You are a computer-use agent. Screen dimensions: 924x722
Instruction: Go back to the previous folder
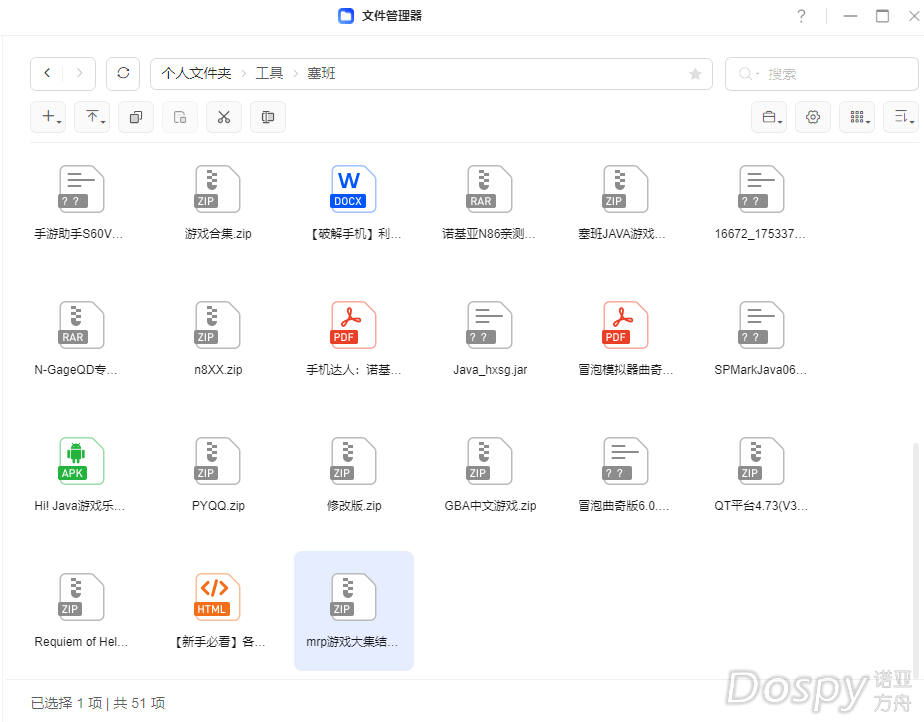click(47, 74)
